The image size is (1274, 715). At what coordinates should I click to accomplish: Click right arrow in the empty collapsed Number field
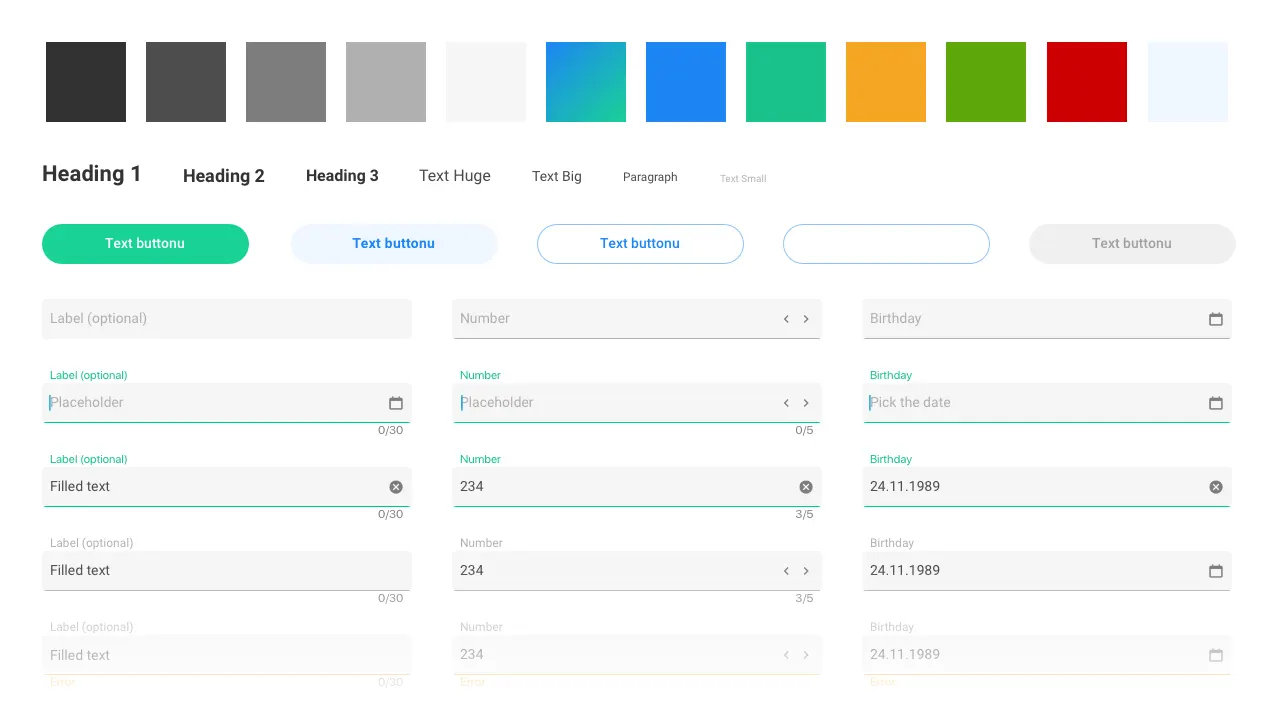pos(806,319)
